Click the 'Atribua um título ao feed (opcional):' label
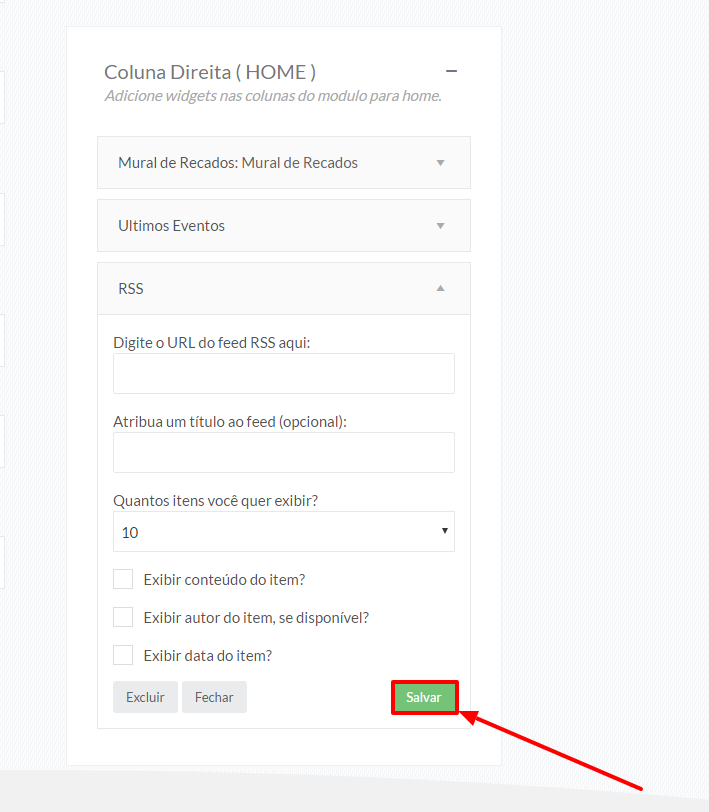Image resolution: width=709 pixels, height=812 pixels. point(230,422)
